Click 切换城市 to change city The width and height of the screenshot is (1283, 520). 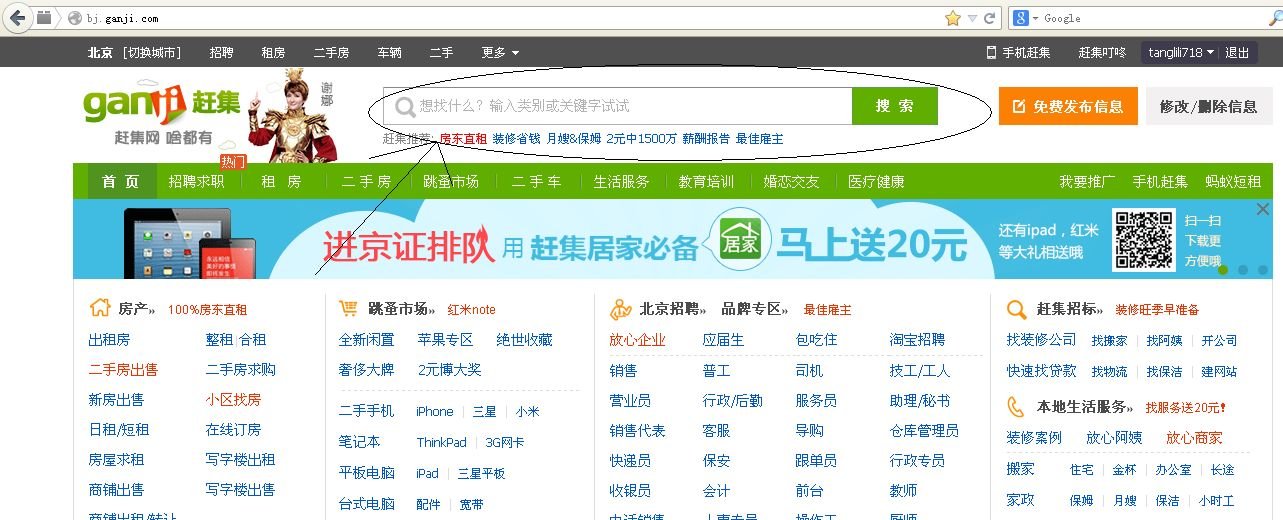tap(152, 53)
